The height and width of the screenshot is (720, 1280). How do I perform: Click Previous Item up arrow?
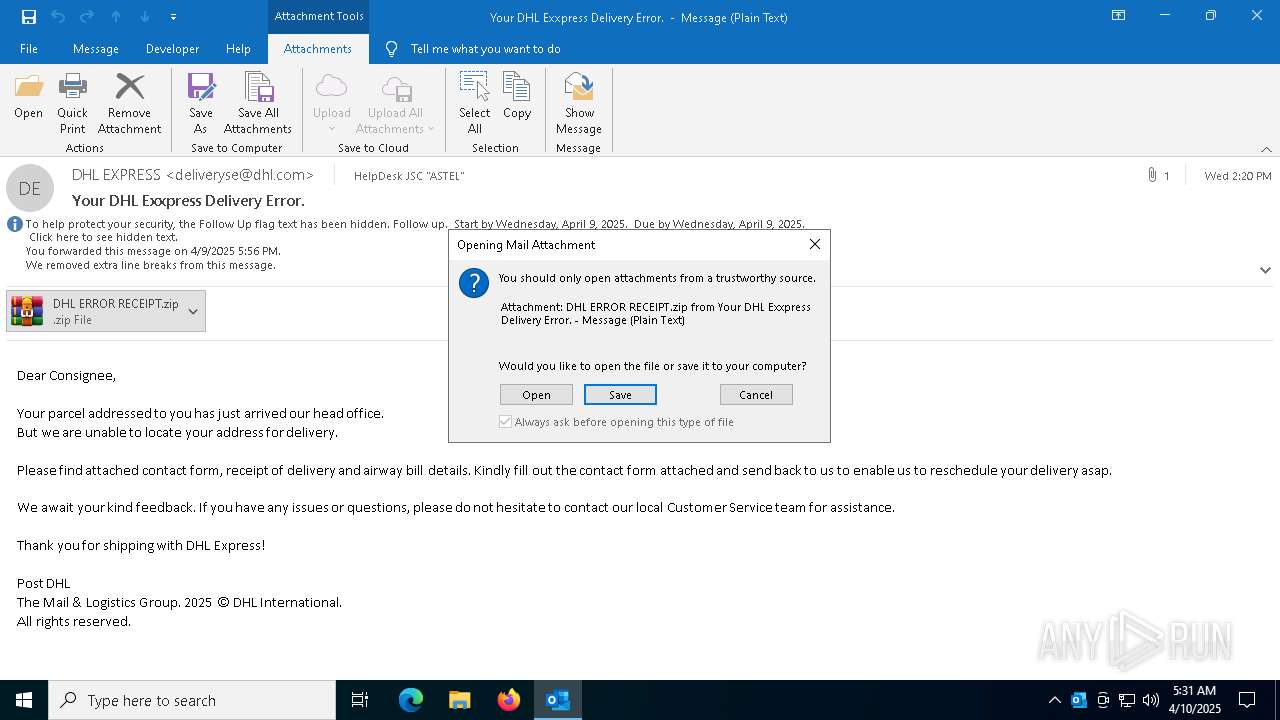point(116,17)
